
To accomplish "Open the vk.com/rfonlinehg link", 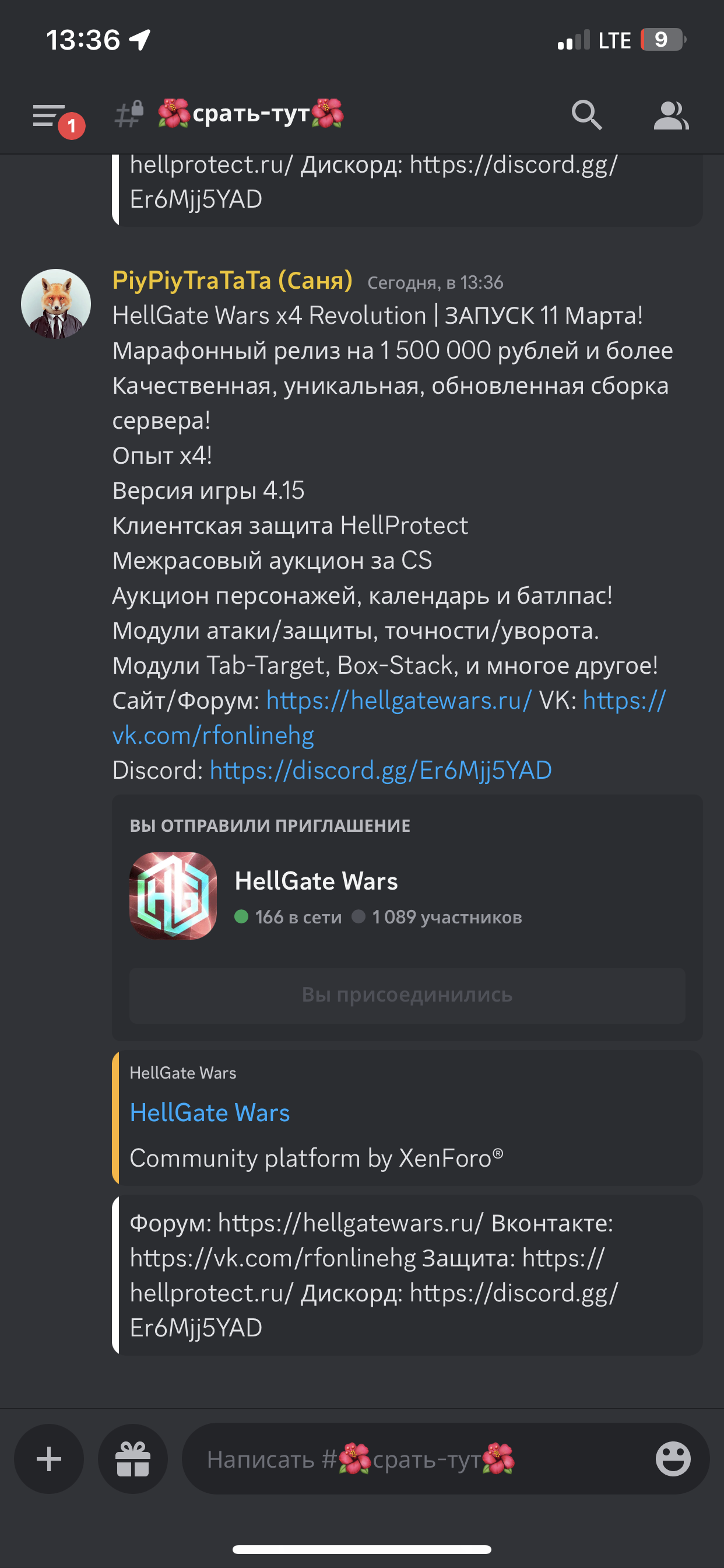I will pos(389,717).
